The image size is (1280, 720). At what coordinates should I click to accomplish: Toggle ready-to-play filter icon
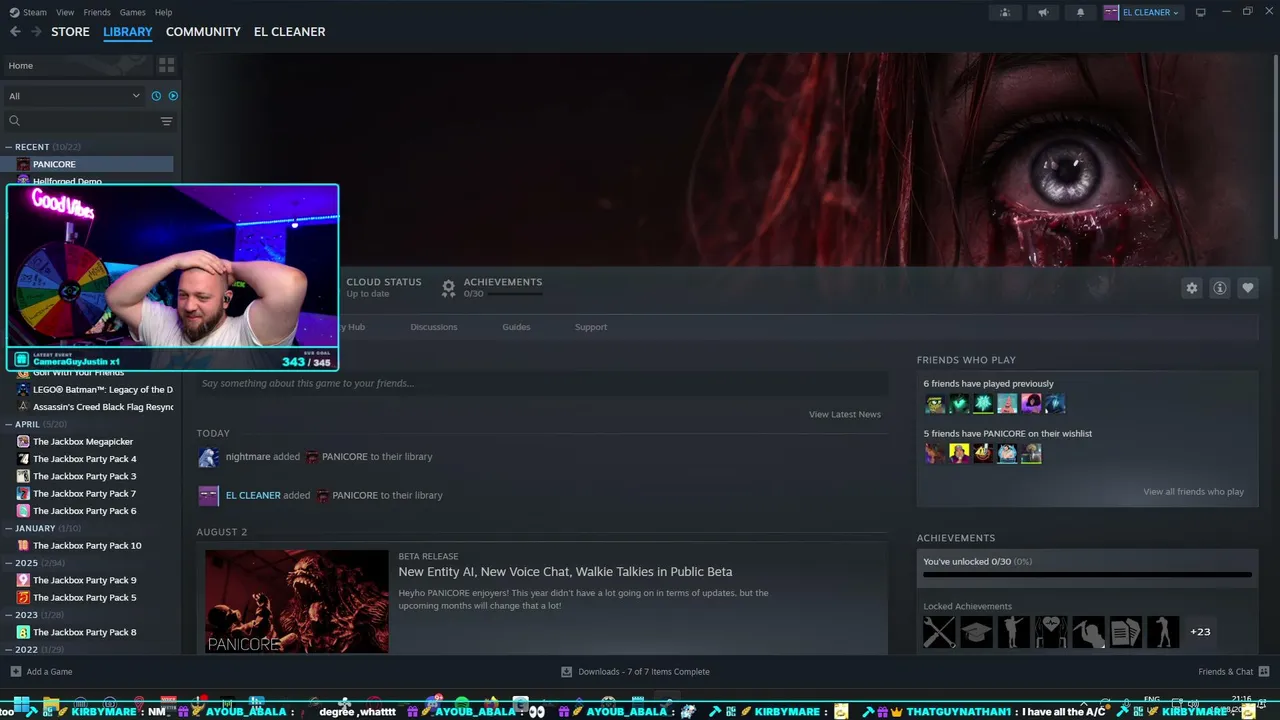click(x=173, y=96)
